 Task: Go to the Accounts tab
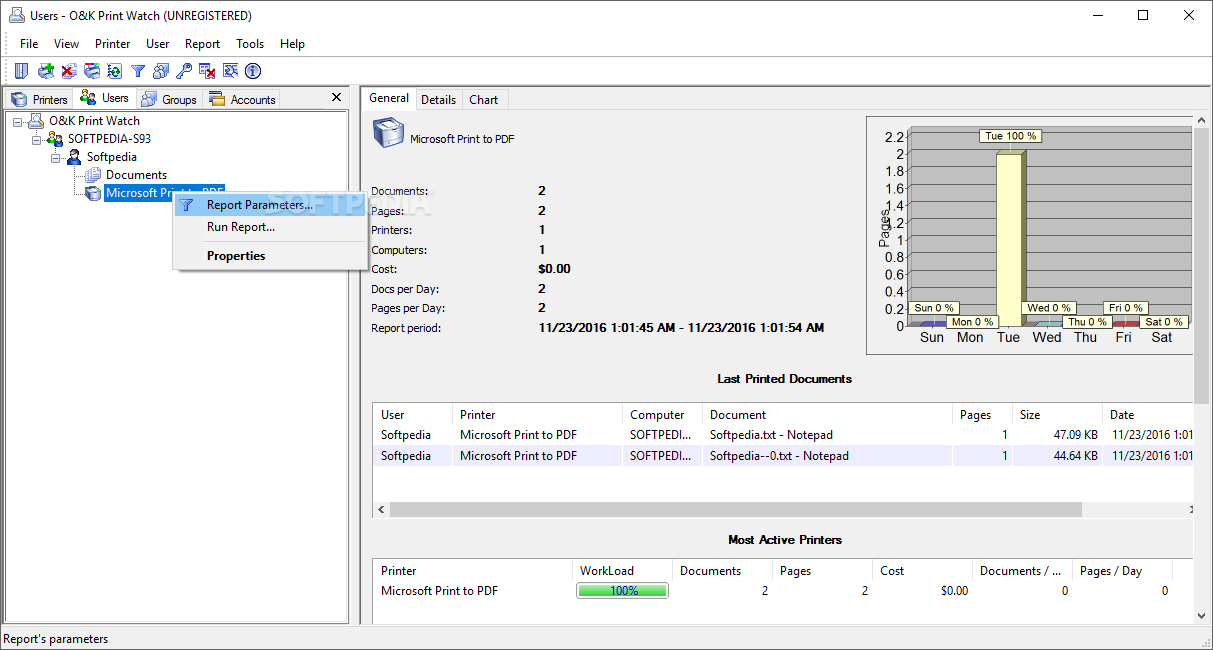[242, 99]
